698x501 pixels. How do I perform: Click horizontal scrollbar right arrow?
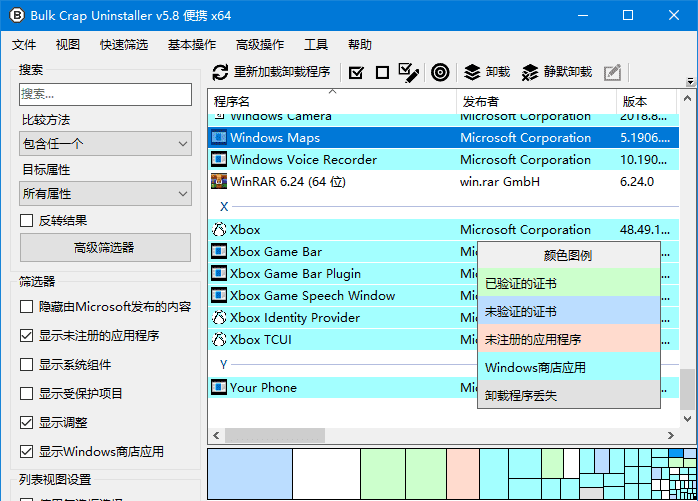tap(671, 435)
